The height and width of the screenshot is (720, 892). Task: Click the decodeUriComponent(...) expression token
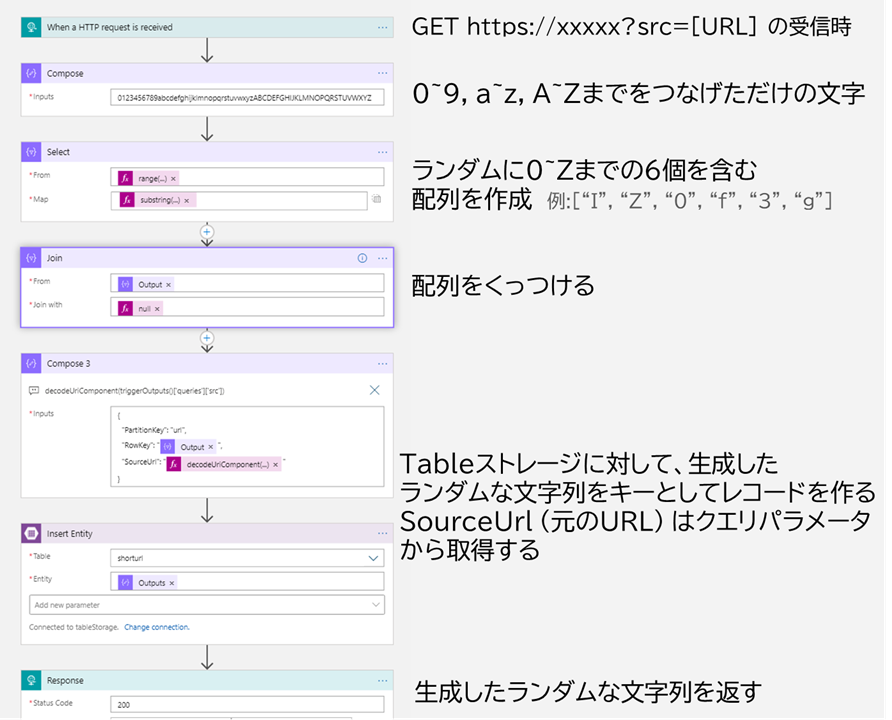(x=224, y=465)
